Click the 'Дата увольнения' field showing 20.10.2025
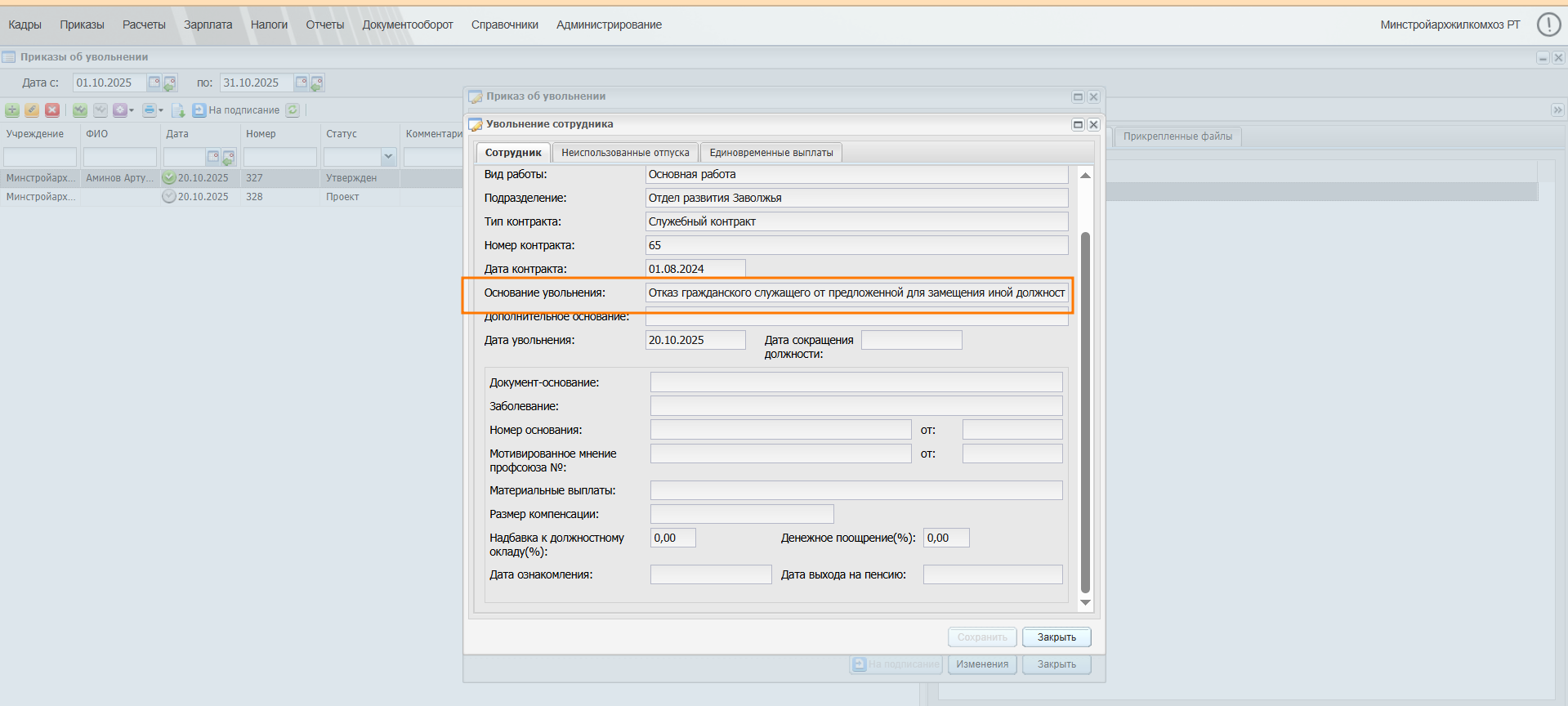 (x=695, y=340)
